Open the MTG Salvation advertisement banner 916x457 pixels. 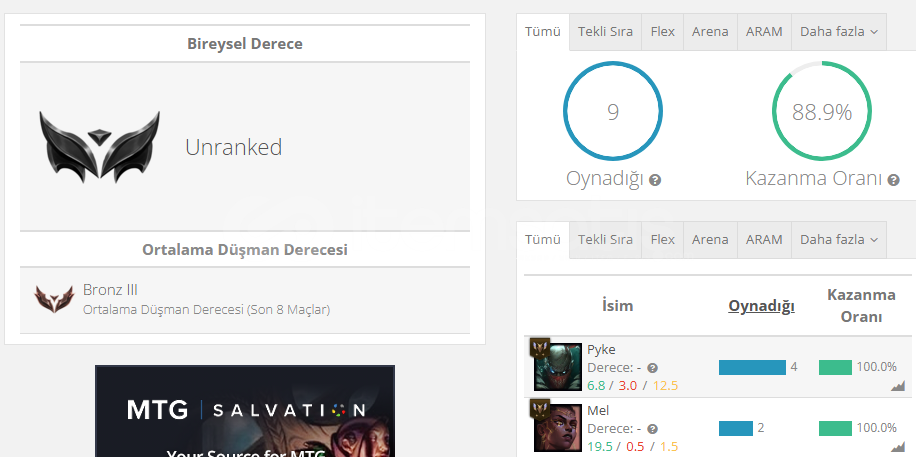tap(245, 411)
